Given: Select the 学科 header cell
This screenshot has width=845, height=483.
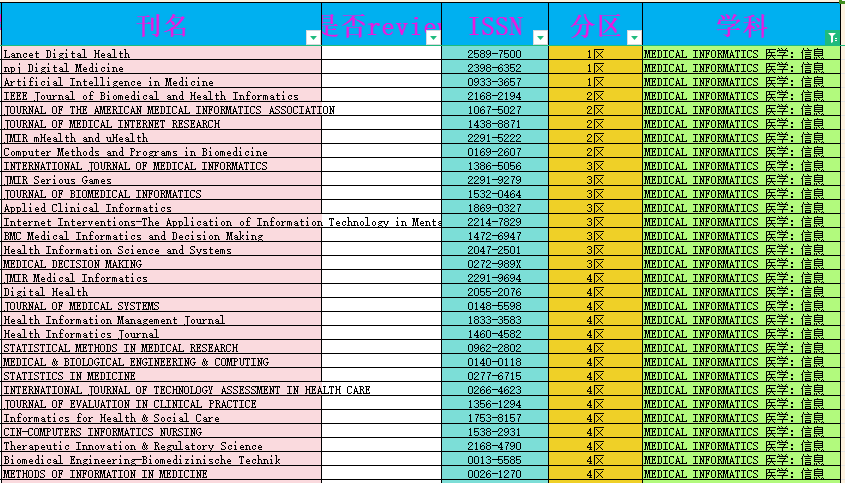Looking at the screenshot, I should 742,24.
